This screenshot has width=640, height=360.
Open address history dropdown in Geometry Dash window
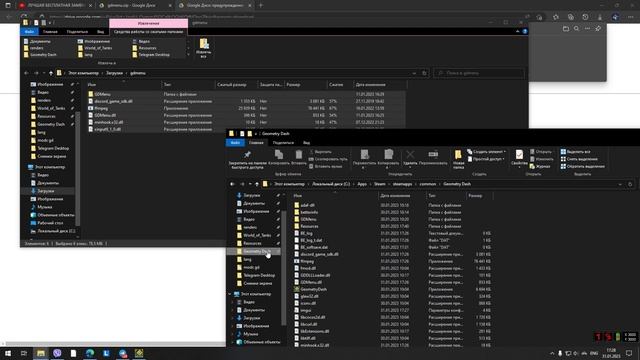(x=620, y=184)
